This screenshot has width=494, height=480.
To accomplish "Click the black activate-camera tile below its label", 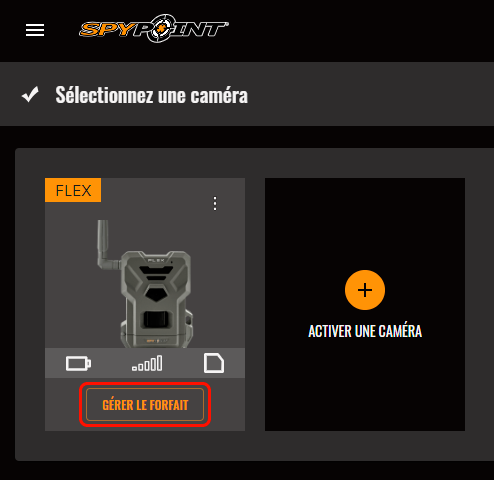I will [x=365, y=385].
